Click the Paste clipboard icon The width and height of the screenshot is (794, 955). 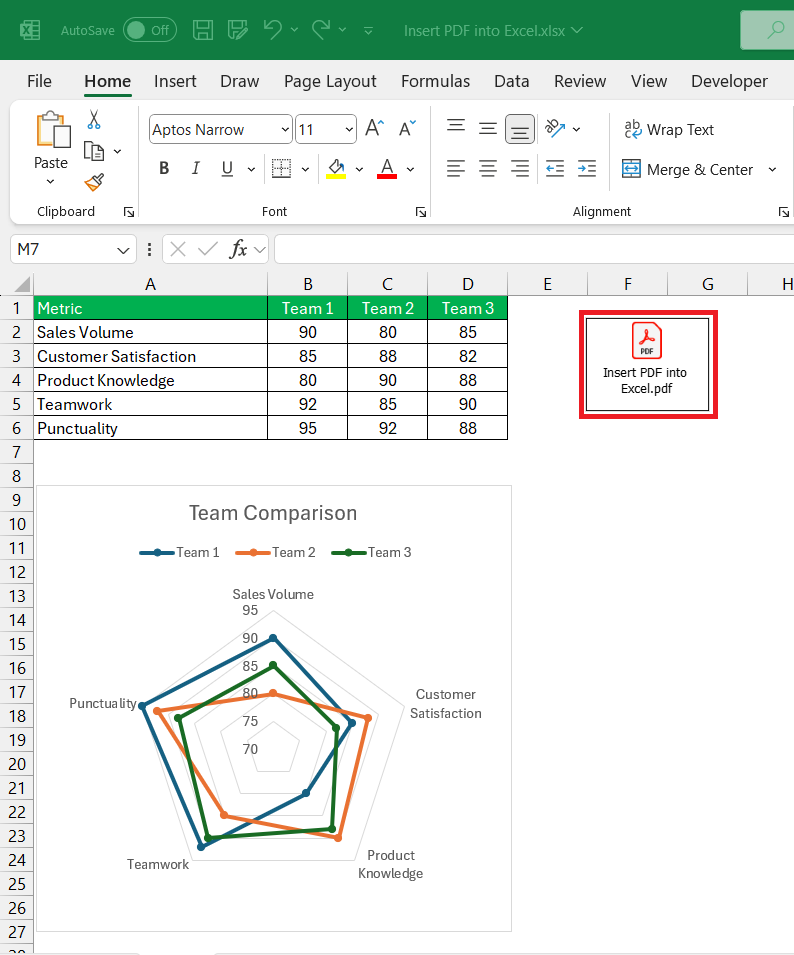click(52, 130)
